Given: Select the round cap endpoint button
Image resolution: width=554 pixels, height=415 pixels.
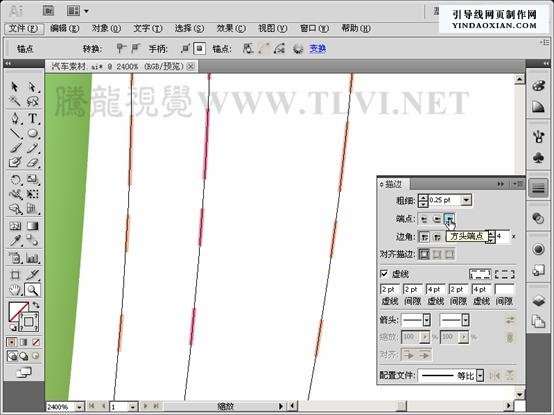Looking at the screenshot, I should tap(437, 219).
